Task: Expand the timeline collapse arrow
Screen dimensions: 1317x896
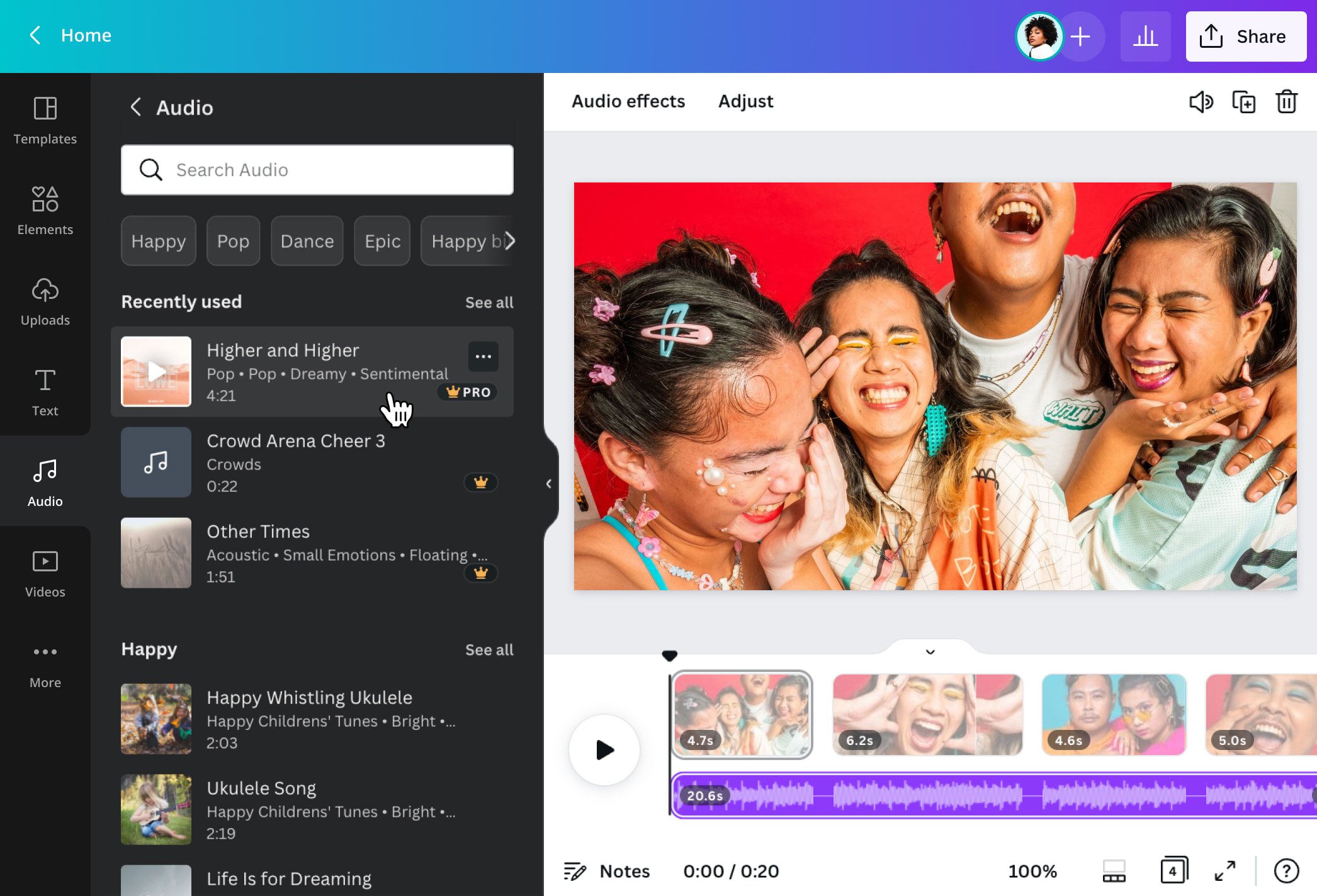Action: pyautogui.click(x=929, y=651)
